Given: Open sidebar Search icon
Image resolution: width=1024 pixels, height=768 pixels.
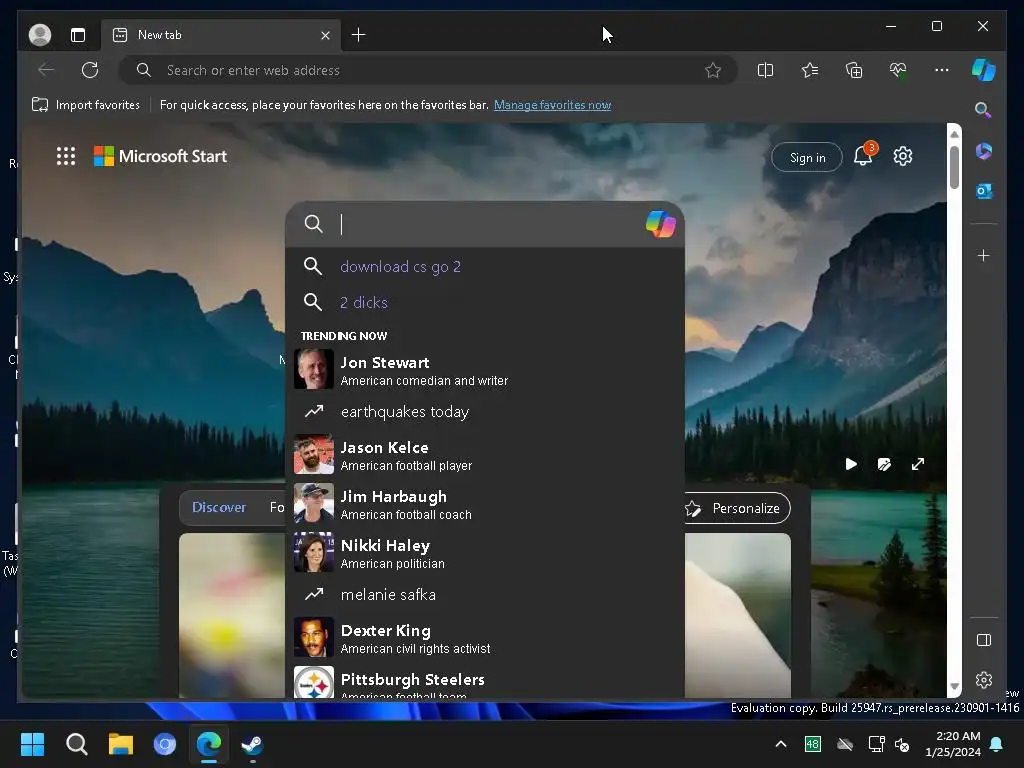Looking at the screenshot, I should (x=983, y=110).
